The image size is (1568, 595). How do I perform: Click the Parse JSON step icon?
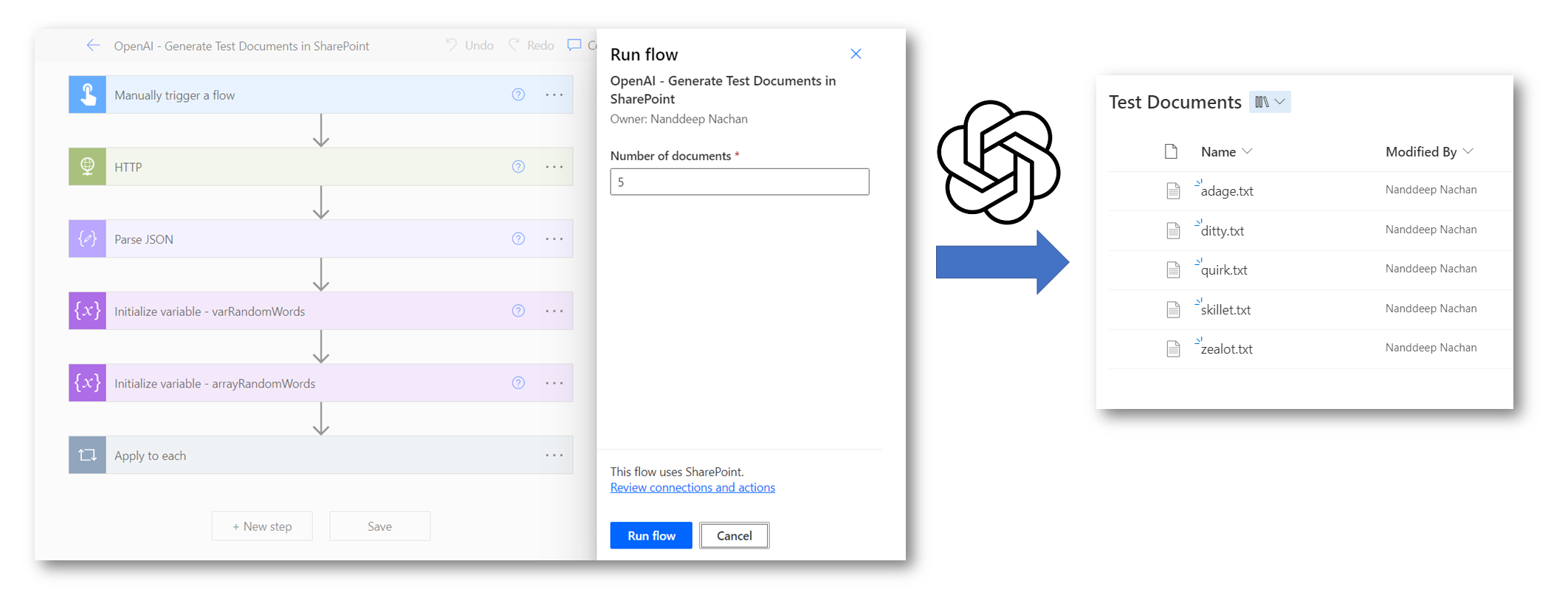87,239
